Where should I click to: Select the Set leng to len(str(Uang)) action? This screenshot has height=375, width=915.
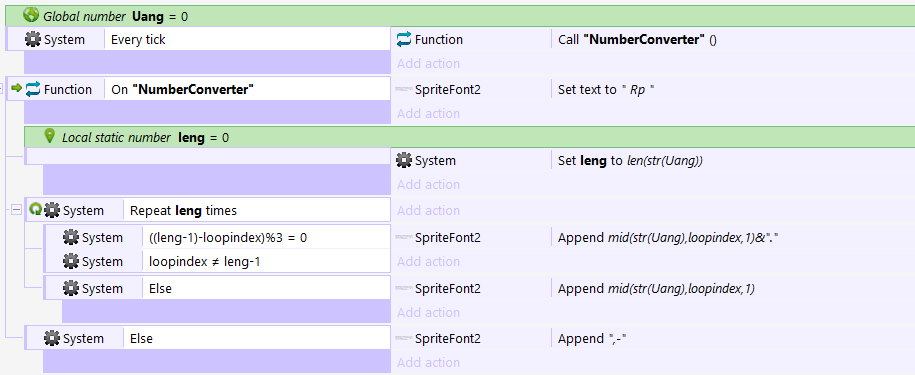pos(630,160)
